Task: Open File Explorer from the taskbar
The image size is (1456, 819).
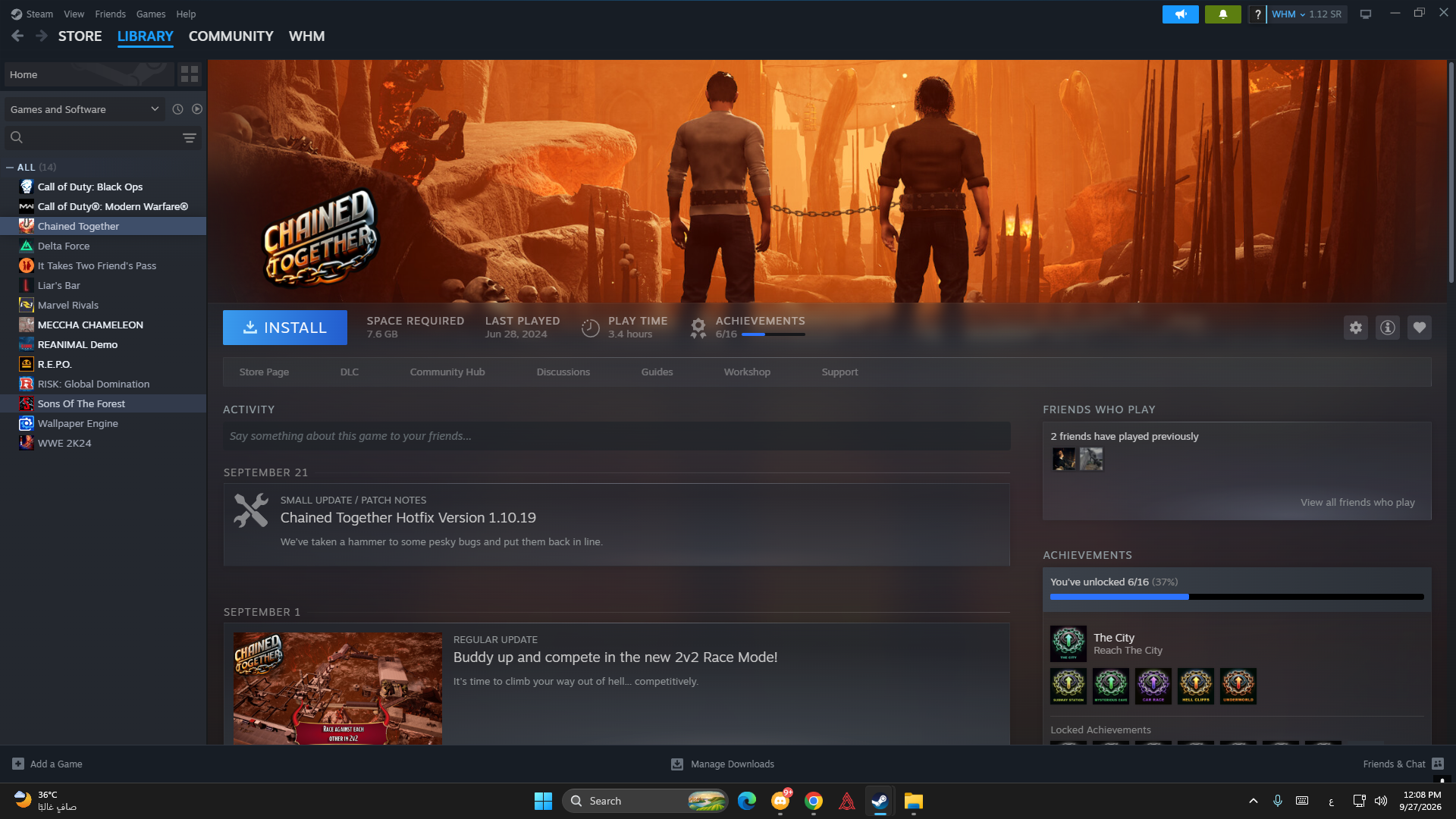Action: tap(914, 801)
